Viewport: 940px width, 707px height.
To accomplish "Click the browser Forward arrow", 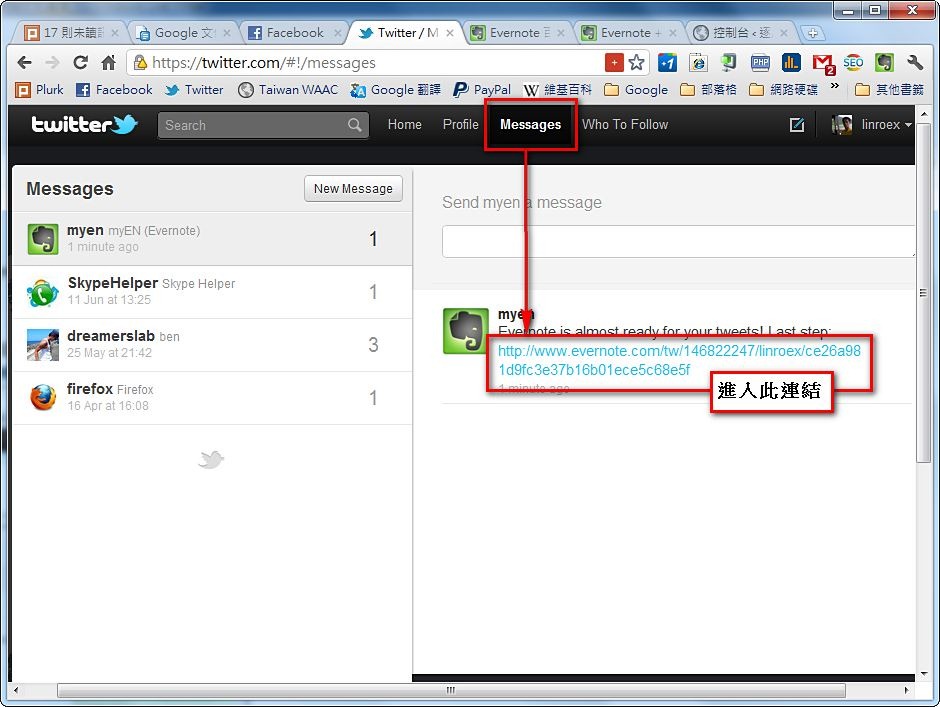I will tap(53, 62).
